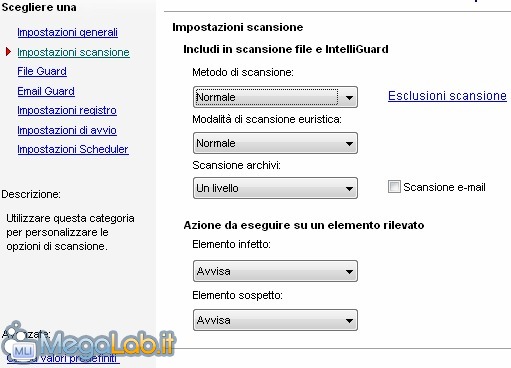Enable the Scansione e-mail checkbox
The image size is (511, 368).
coord(394,187)
